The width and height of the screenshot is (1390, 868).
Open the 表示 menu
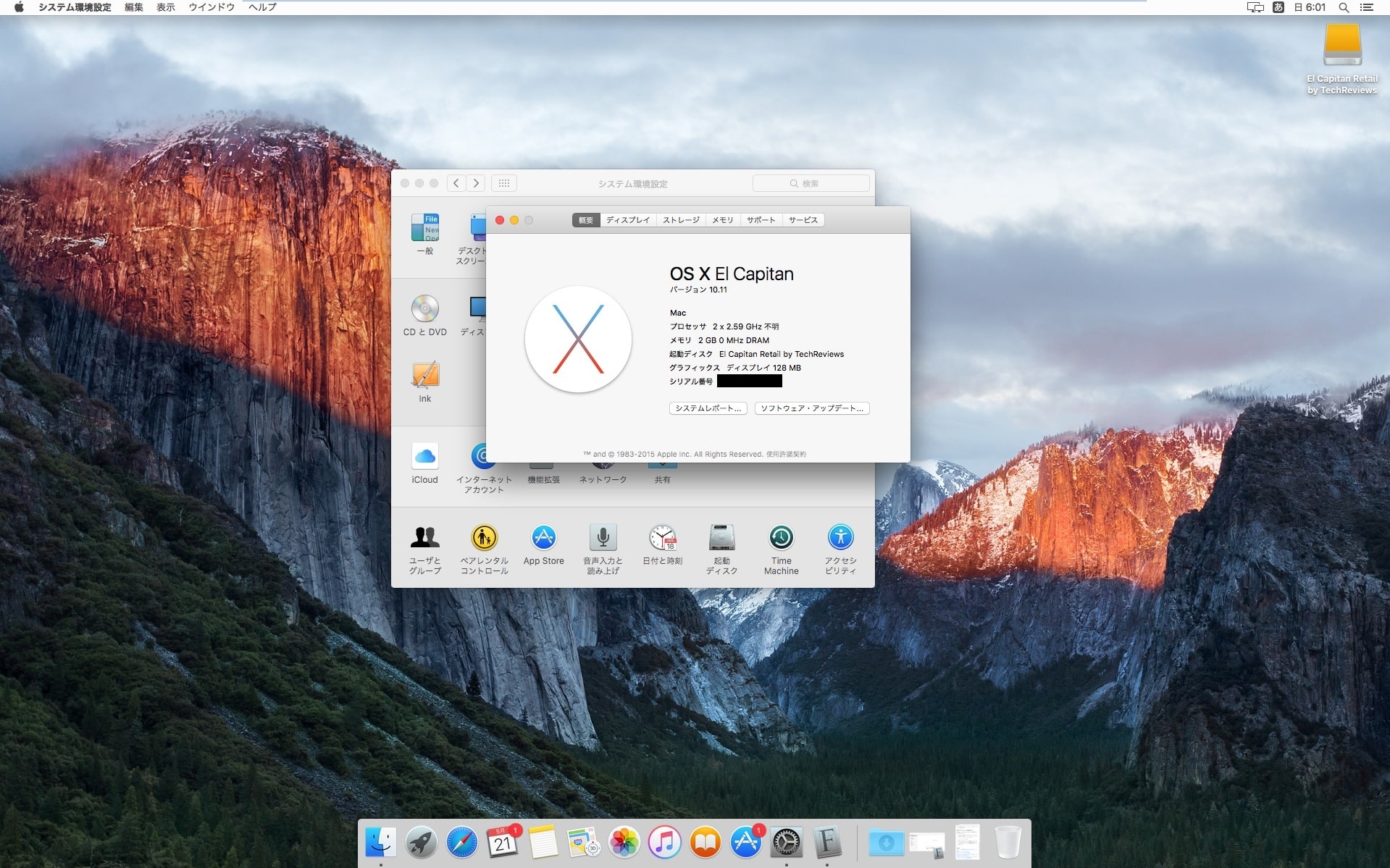[166, 7]
